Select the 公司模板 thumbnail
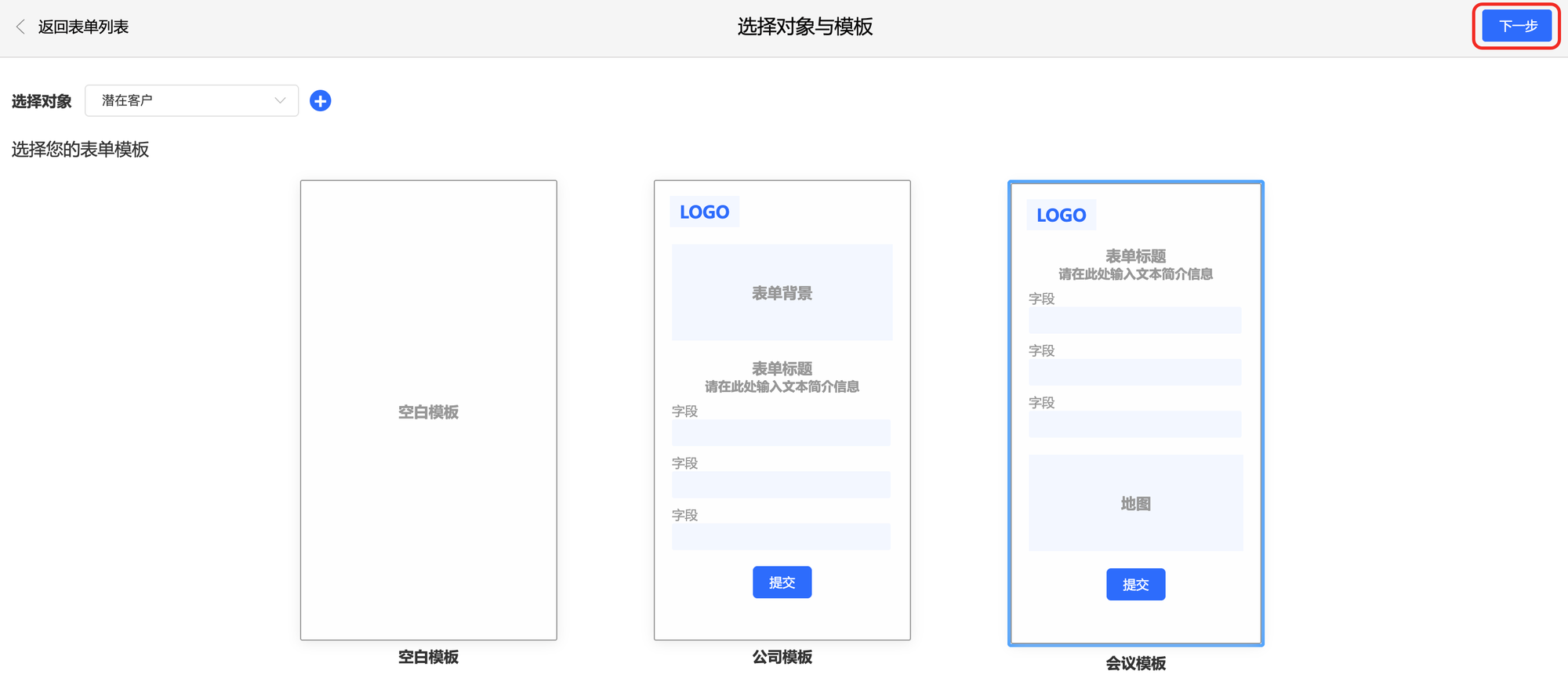 pos(782,410)
